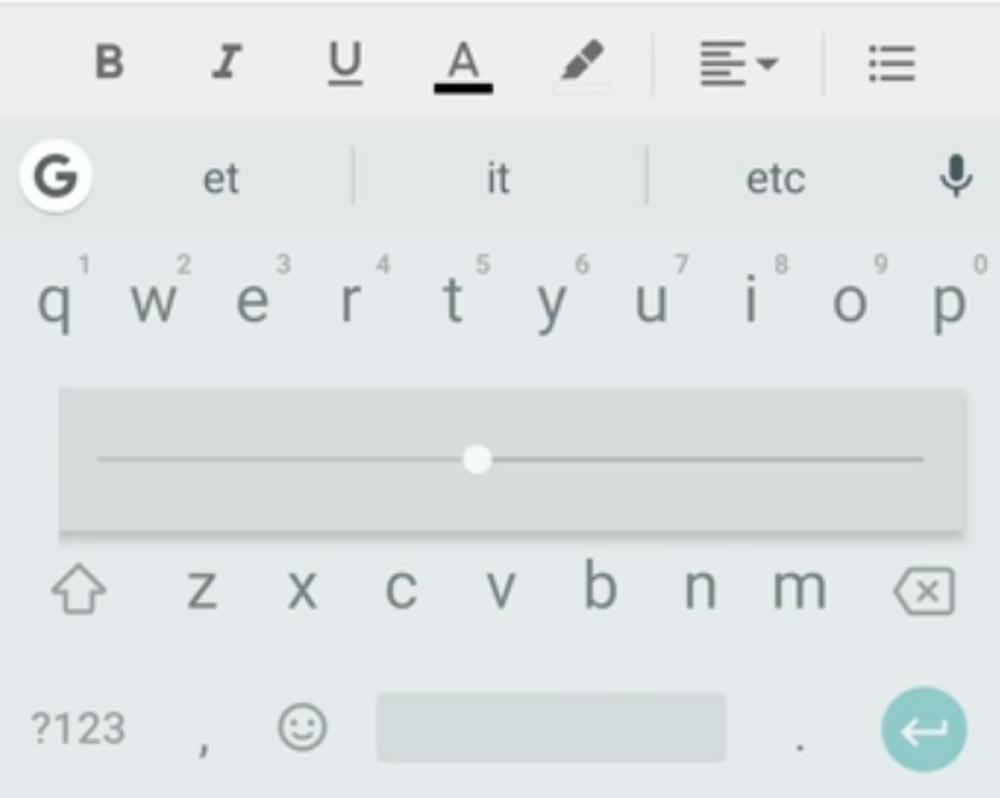Switch to the ?123 symbols keyboard
The image size is (1000, 798).
[78, 728]
